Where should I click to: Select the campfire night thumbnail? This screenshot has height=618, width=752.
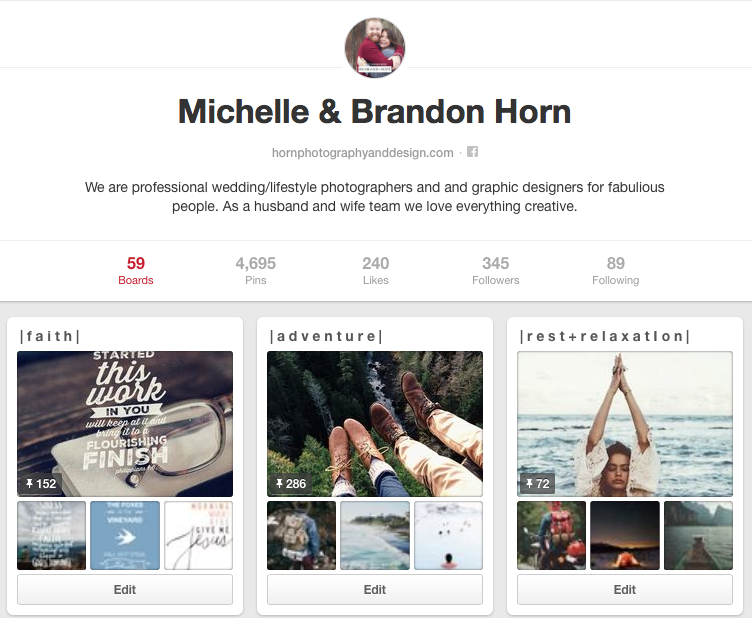click(625, 536)
